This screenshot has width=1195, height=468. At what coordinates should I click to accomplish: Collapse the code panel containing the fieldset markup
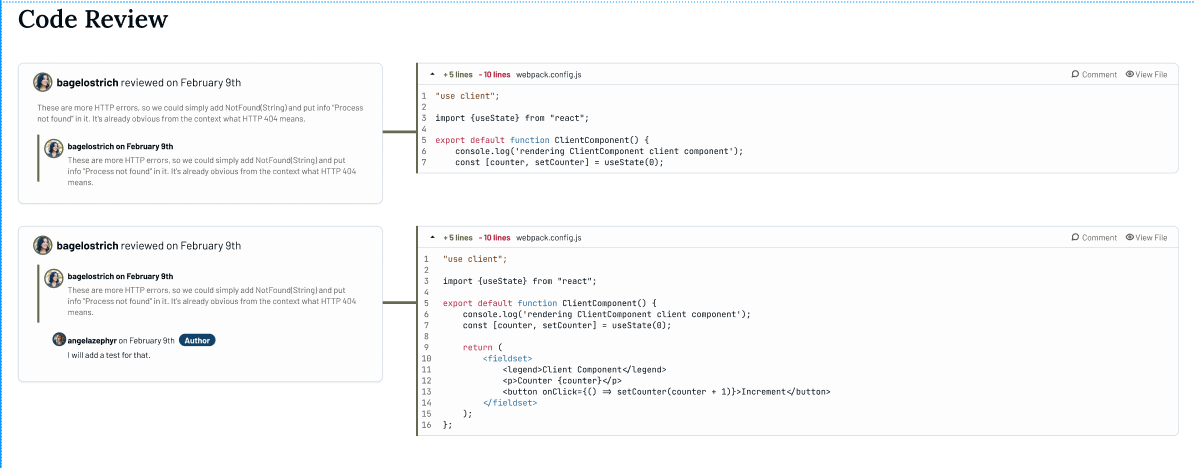click(x=433, y=238)
